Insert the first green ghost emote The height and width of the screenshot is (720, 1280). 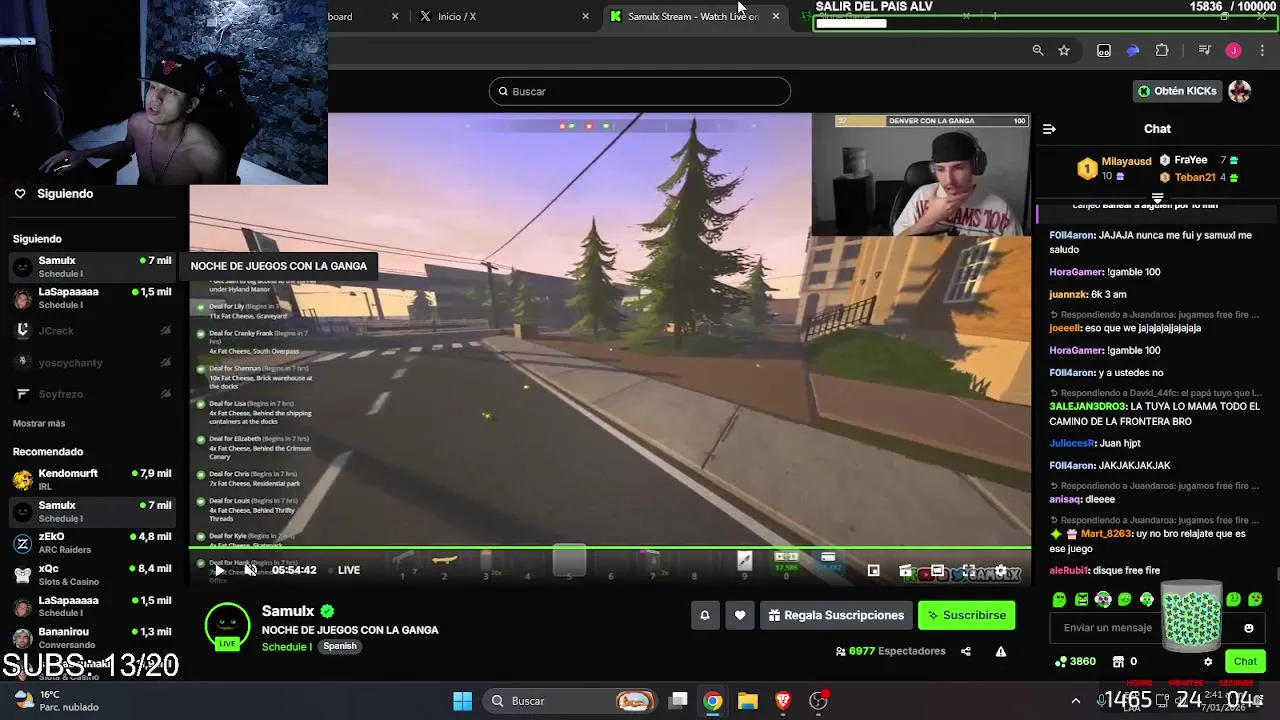[x=1059, y=600]
